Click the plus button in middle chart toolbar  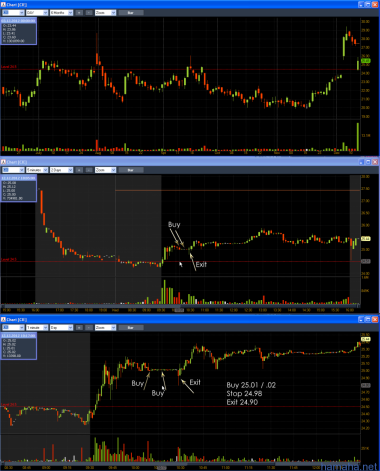click(x=79, y=170)
